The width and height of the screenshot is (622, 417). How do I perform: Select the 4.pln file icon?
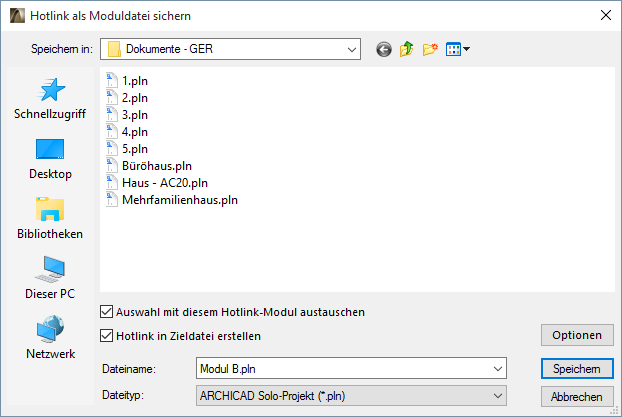111,132
